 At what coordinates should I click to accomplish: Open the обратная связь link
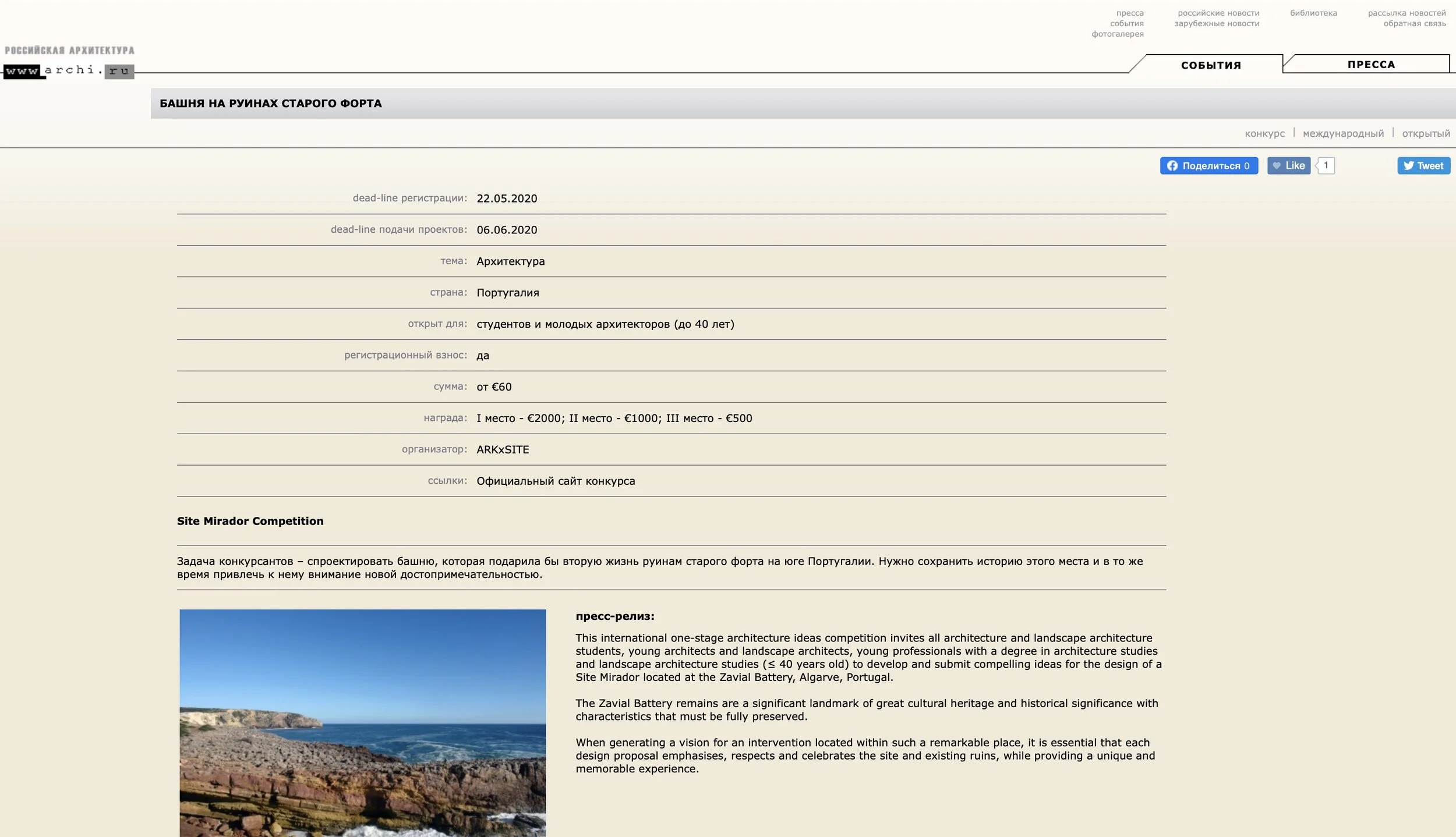pos(1414,23)
